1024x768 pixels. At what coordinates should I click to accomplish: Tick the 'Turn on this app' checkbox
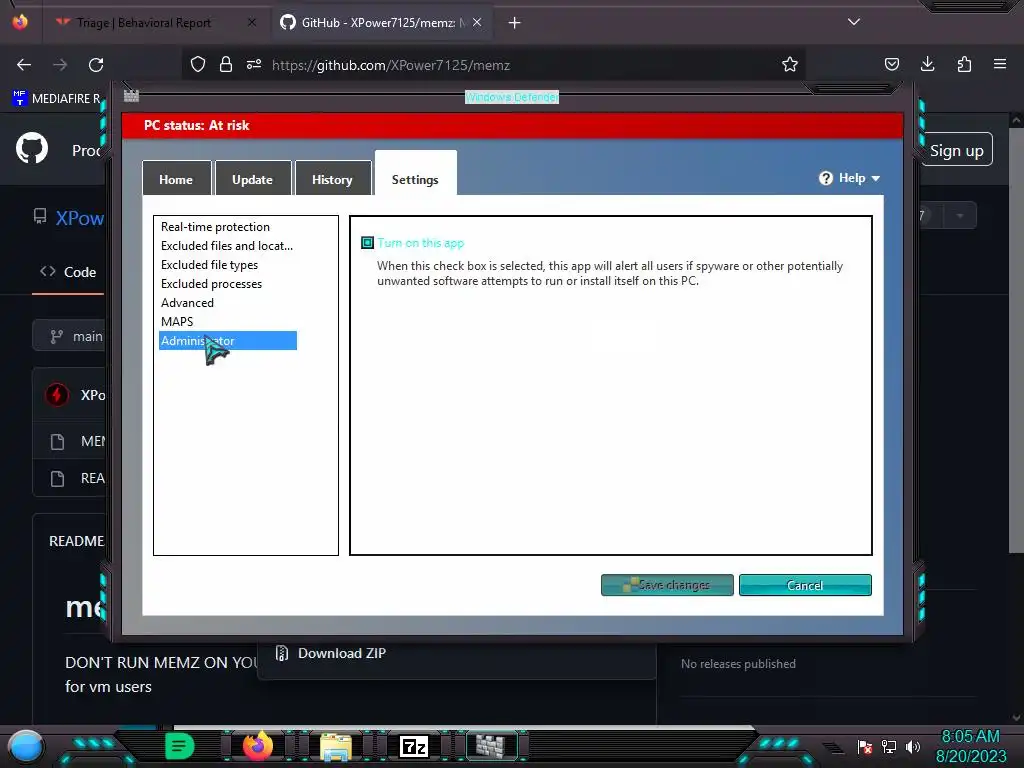(367, 243)
